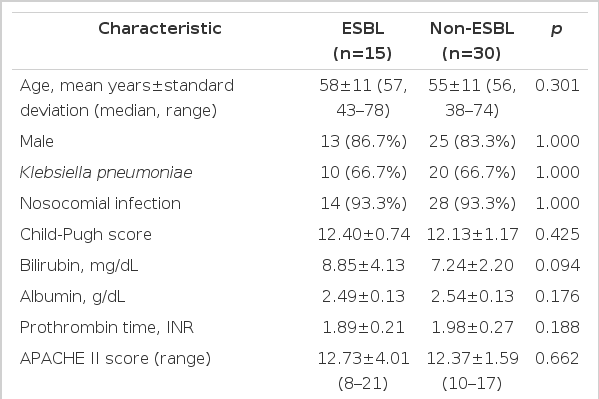Click the ESBL value 8.85±4.13
The width and height of the screenshot is (599, 399).
[363, 266]
